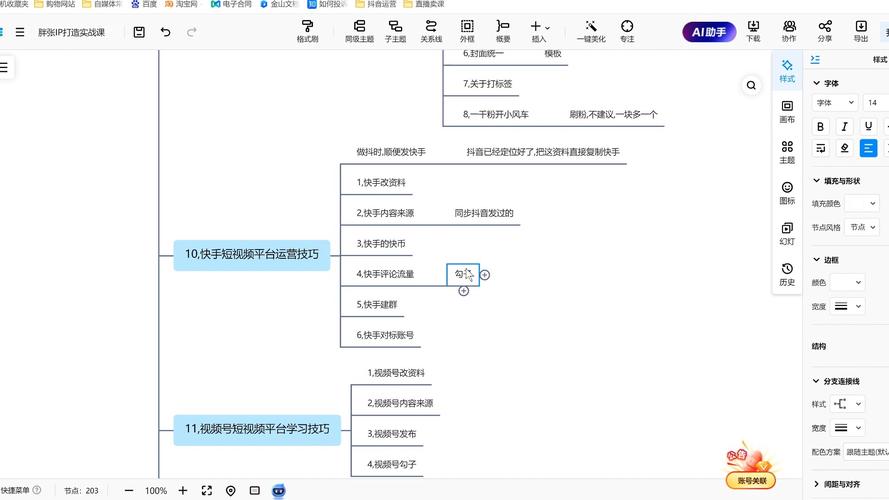The image size is (889, 500).
Task: Select node 11,视频号短视频平台学习技巧
Action: coord(257,429)
